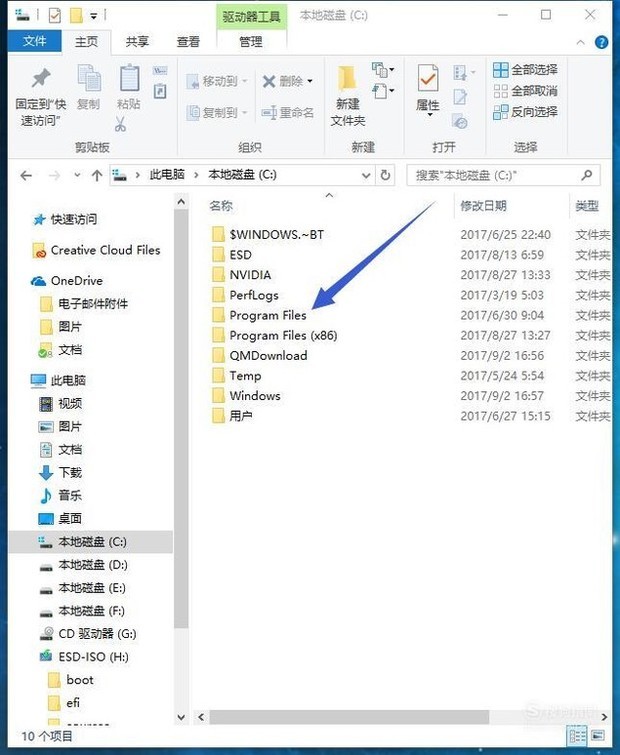Select the $WINDOWS.~BT folder
This screenshot has width=620, height=755.
point(268,234)
